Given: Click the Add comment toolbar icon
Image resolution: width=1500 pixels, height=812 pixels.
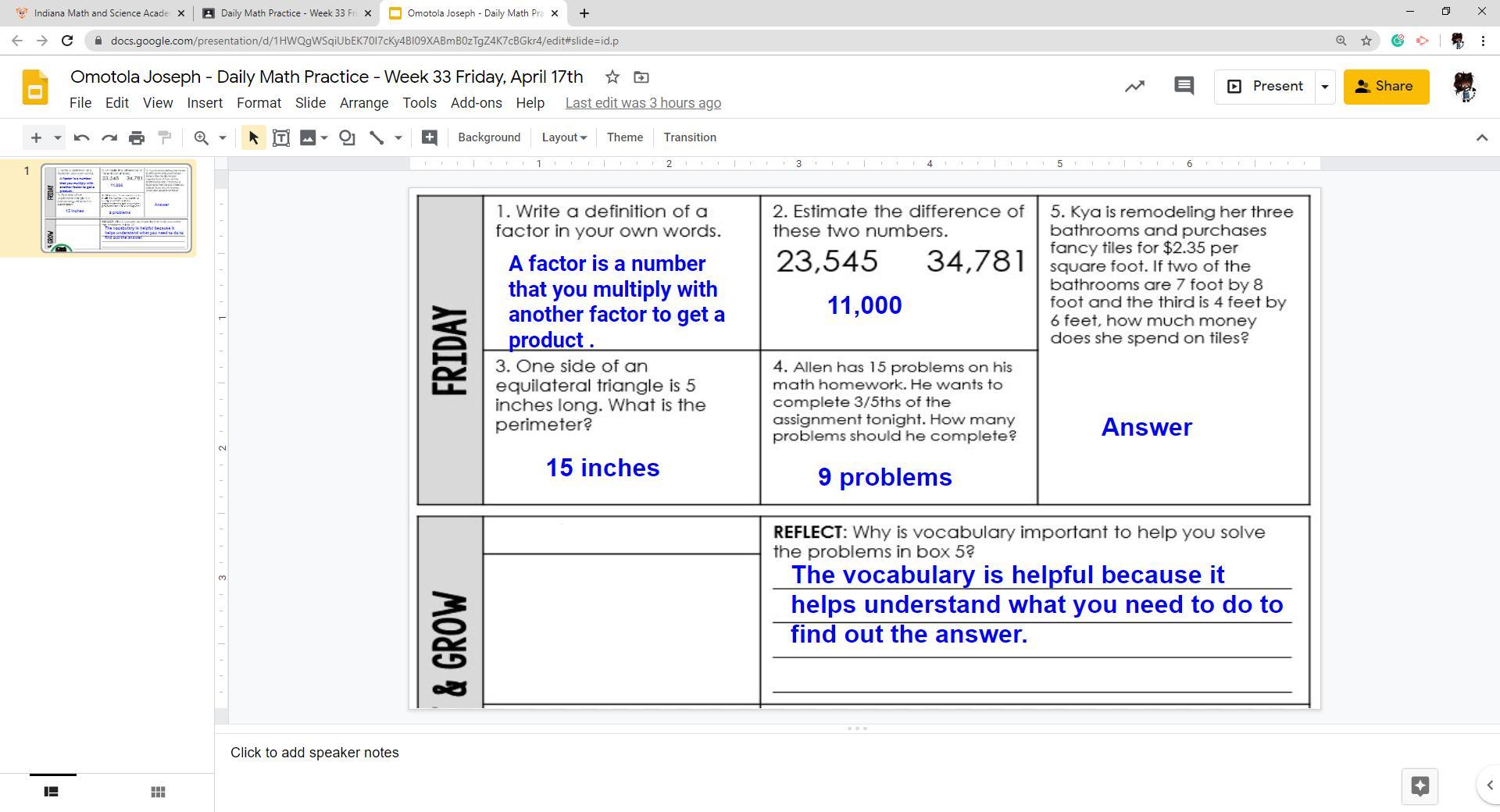Looking at the screenshot, I should (429, 138).
